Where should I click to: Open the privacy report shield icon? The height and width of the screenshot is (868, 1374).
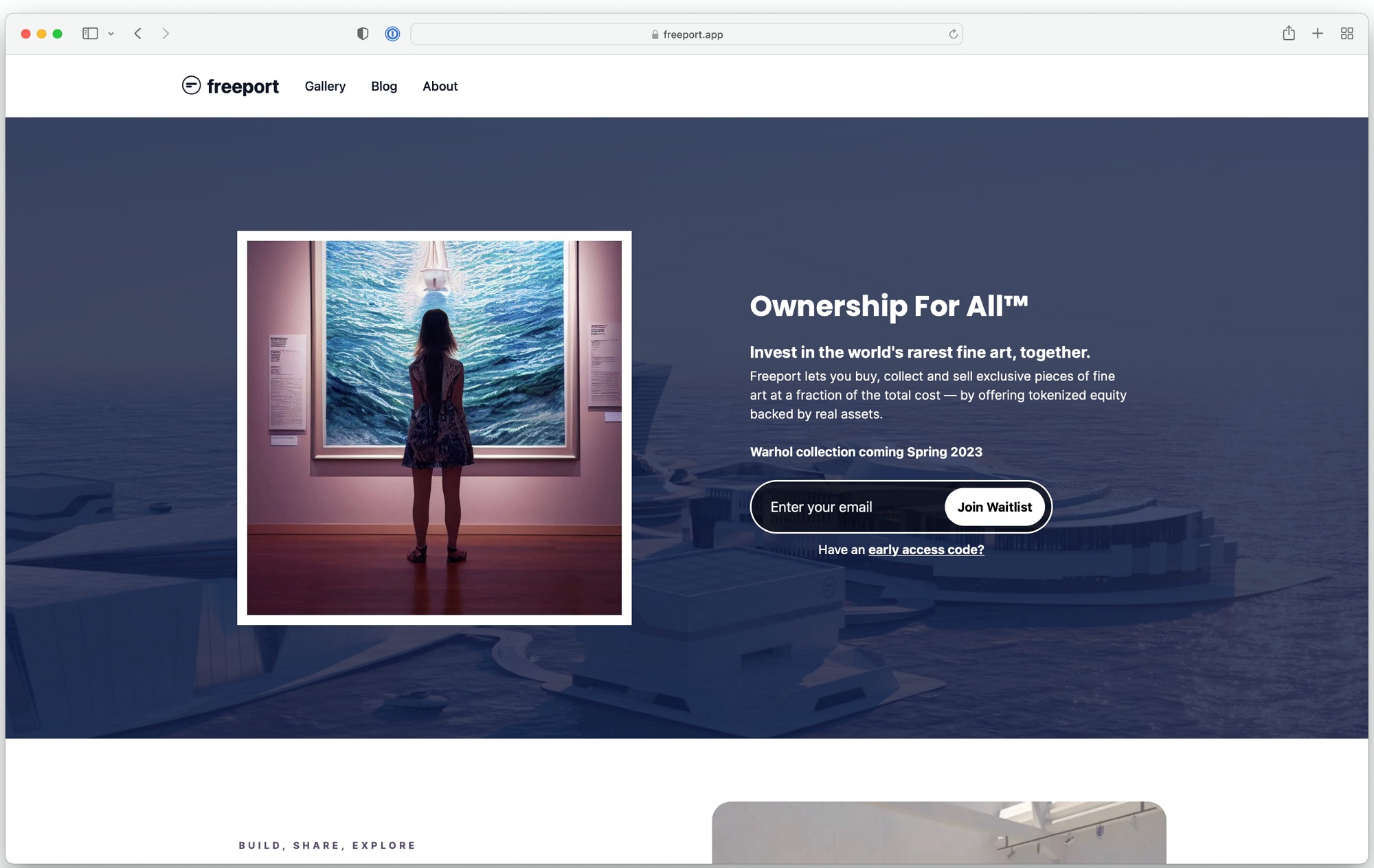(x=363, y=34)
